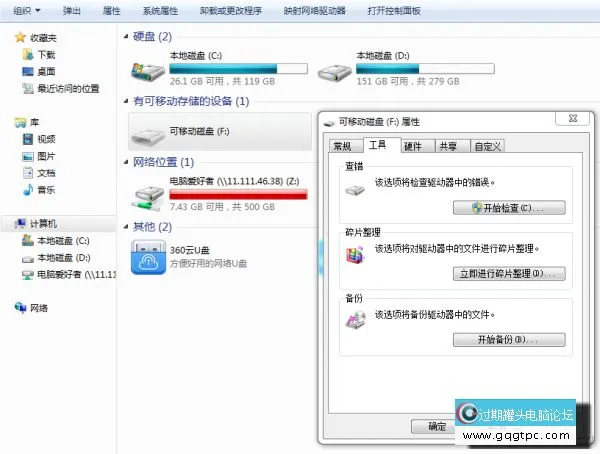Click sidebar 电脑爱好者 network drive icon
Screen dimensions: 600x454
point(28,274)
